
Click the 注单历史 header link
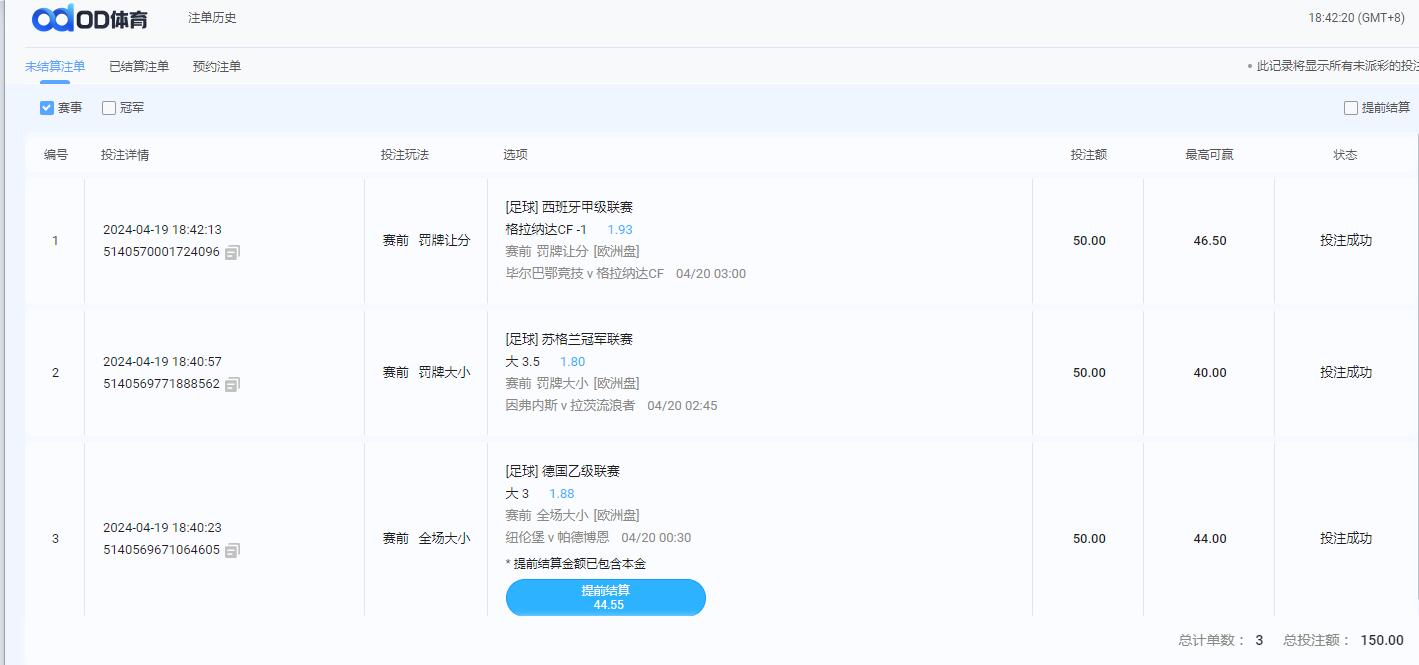pyautogui.click(x=212, y=18)
